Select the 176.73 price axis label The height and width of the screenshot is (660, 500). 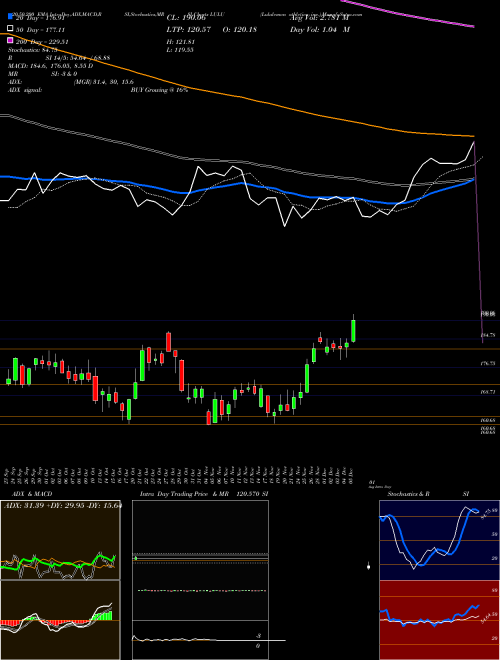point(488,363)
